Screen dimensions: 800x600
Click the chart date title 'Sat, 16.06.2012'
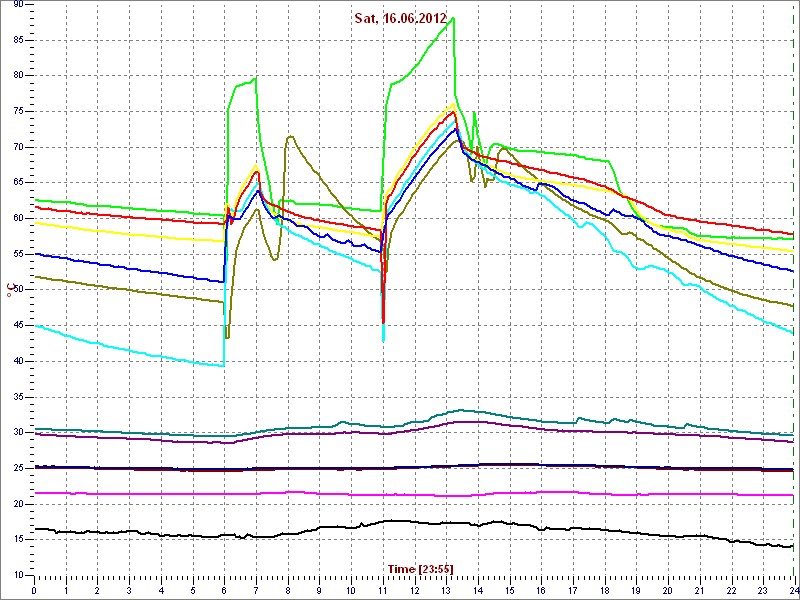click(x=401, y=18)
